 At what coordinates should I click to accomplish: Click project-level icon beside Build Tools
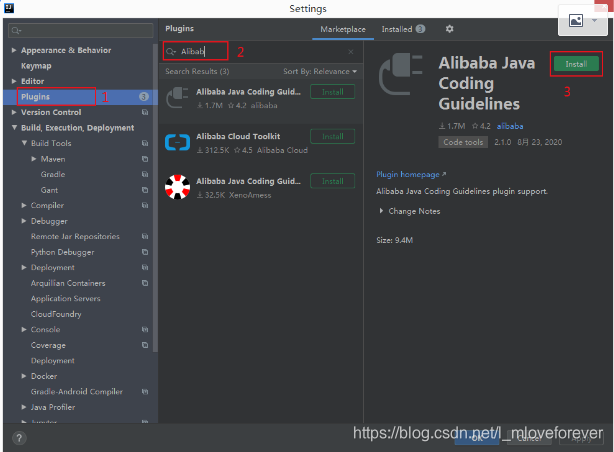tap(145, 143)
